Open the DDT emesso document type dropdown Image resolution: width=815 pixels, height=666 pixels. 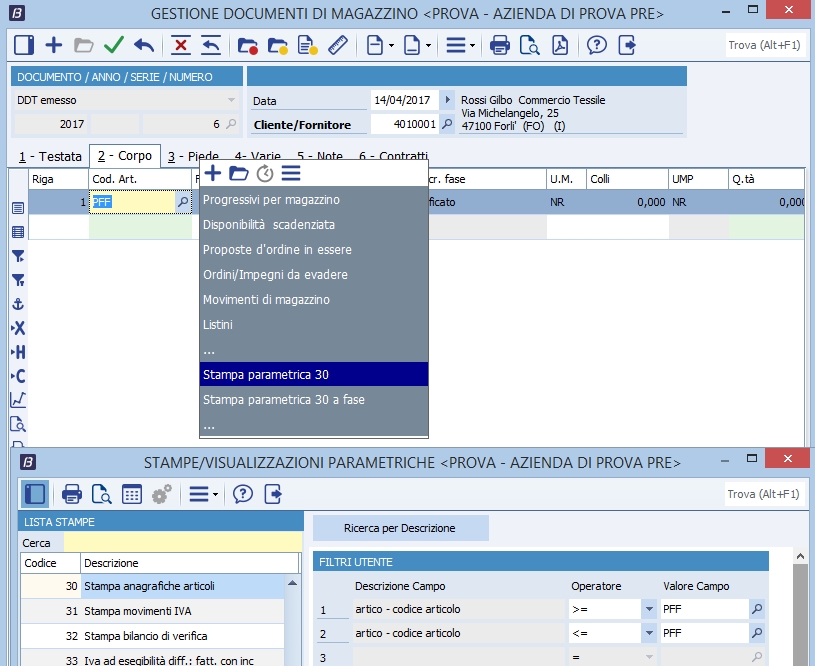231,100
